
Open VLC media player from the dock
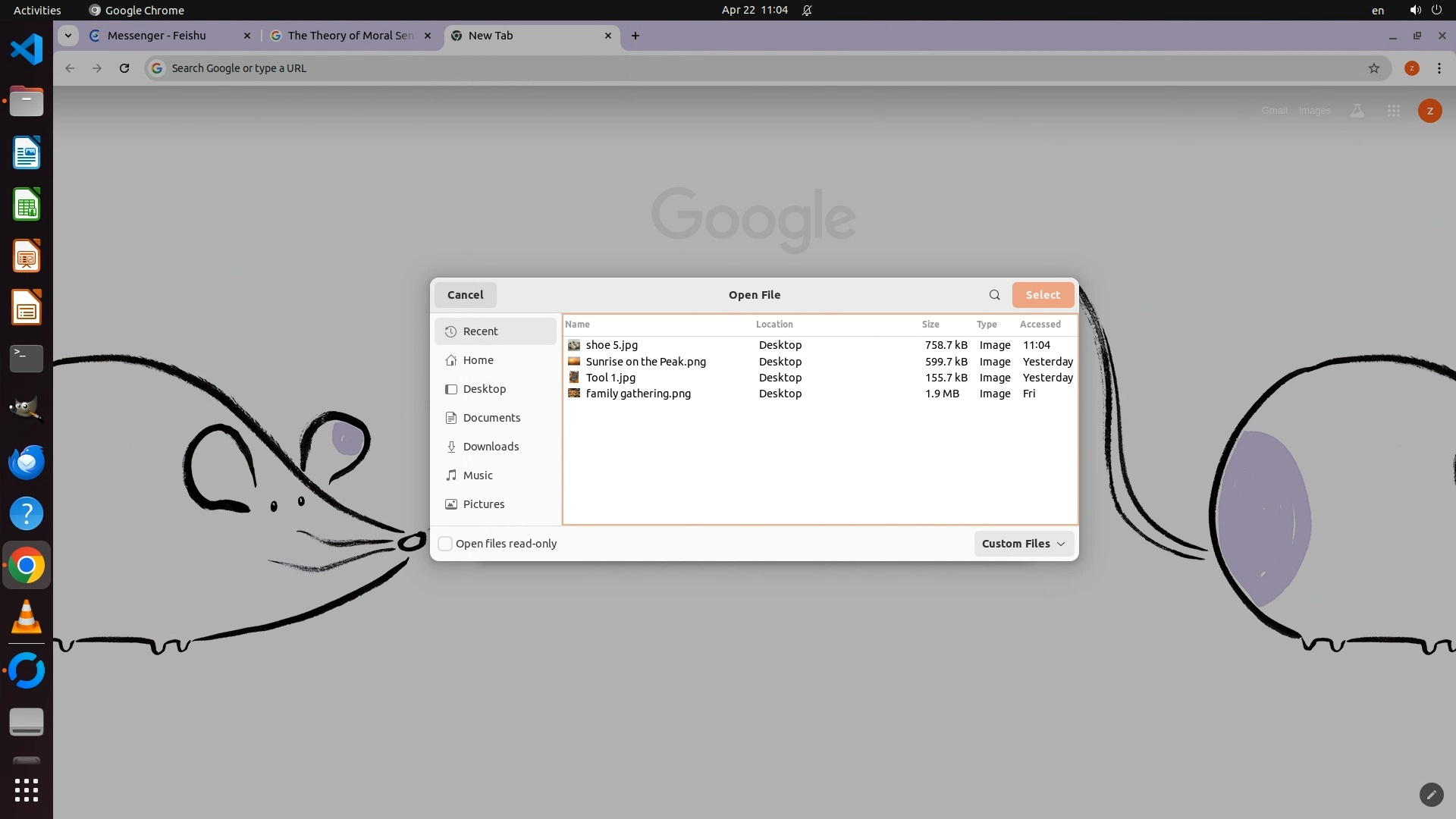pyautogui.click(x=27, y=617)
